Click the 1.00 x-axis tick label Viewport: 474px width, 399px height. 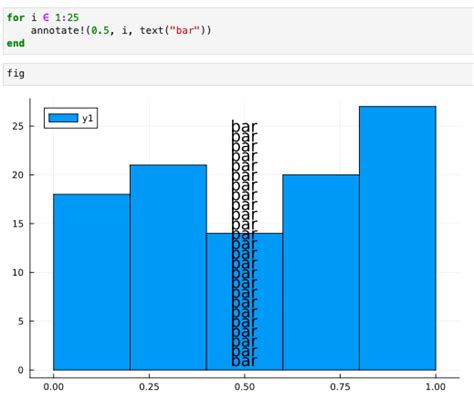pyautogui.click(x=436, y=387)
